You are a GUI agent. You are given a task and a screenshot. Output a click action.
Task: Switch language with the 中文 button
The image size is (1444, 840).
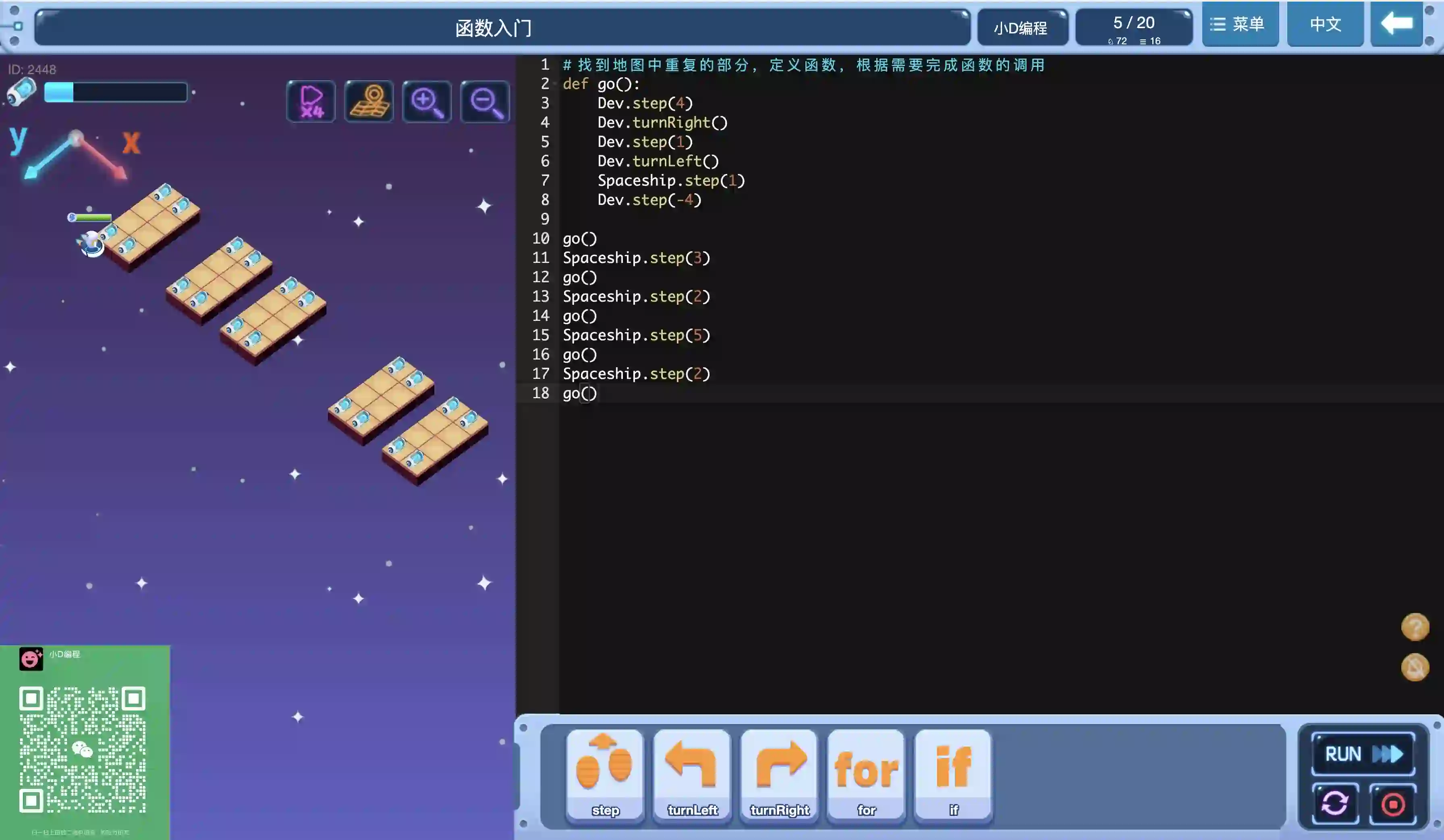(x=1325, y=24)
